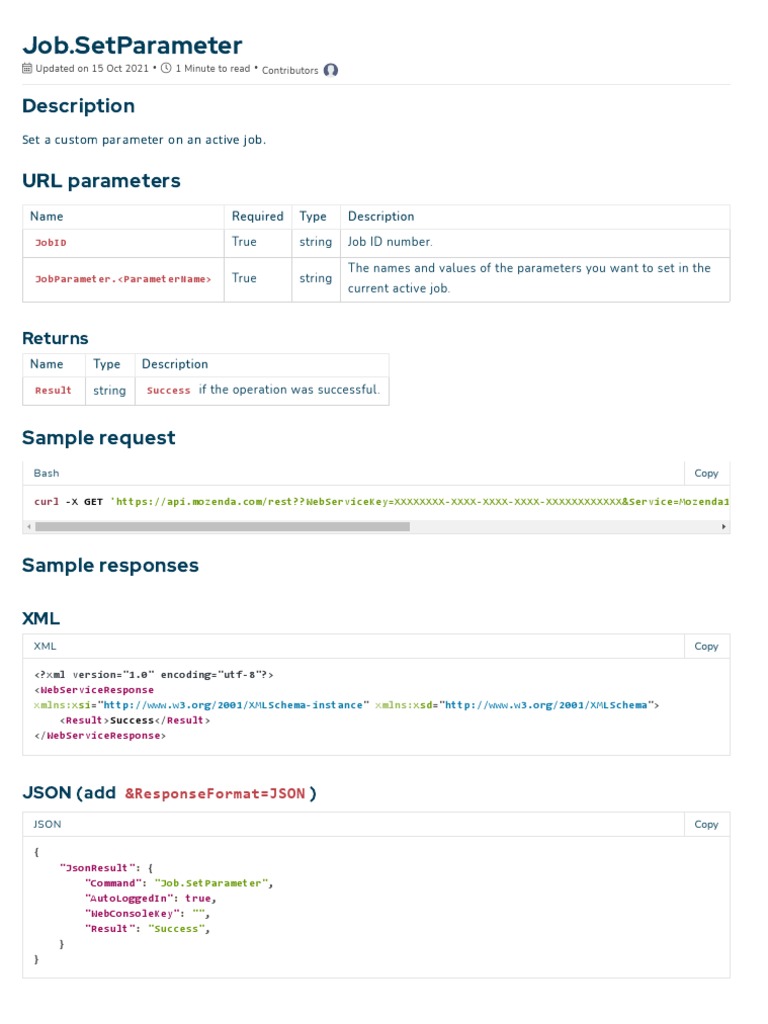768x1024 pixels.
Task: Click the '"Command": "Job.SetParameter"' line
Action: [179, 884]
